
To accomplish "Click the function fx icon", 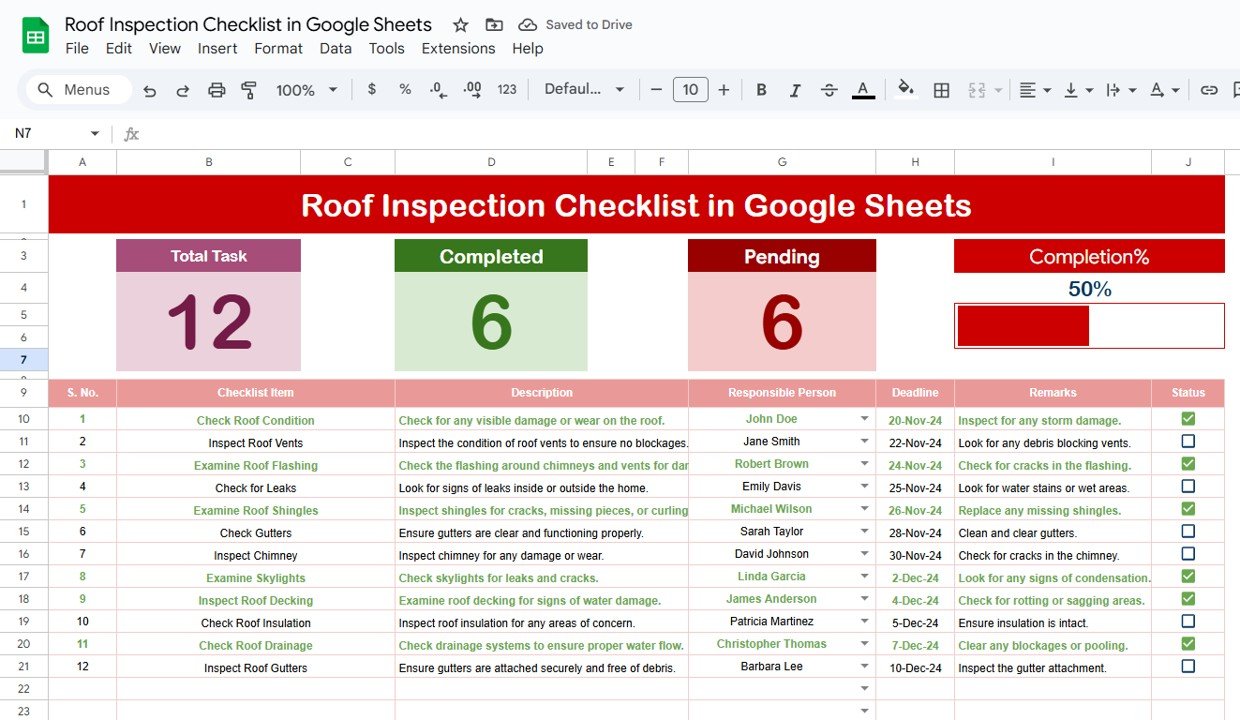I will [x=132, y=133].
